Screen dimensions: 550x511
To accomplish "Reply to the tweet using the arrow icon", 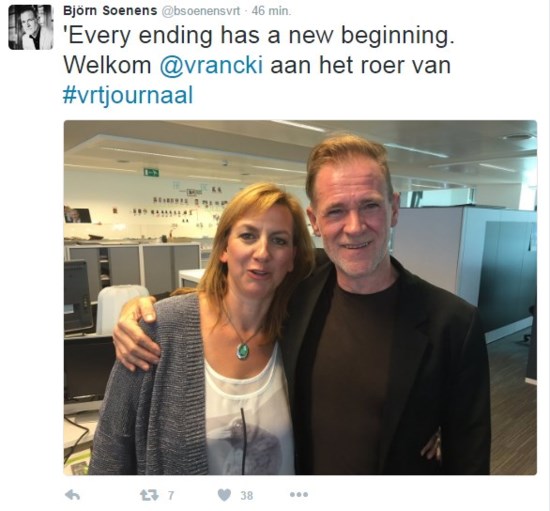I will (73, 495).
